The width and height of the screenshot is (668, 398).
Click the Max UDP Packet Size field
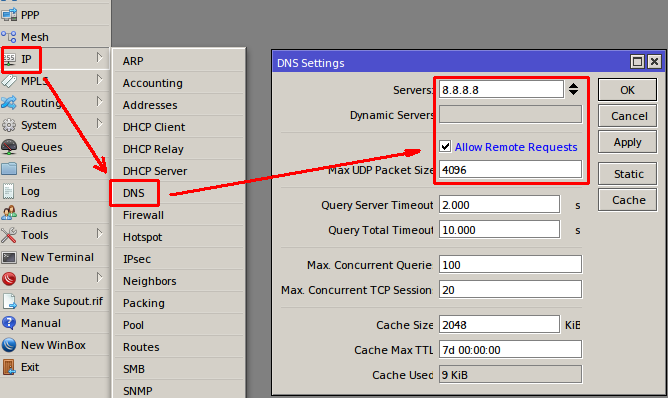[x=510, y=170]
